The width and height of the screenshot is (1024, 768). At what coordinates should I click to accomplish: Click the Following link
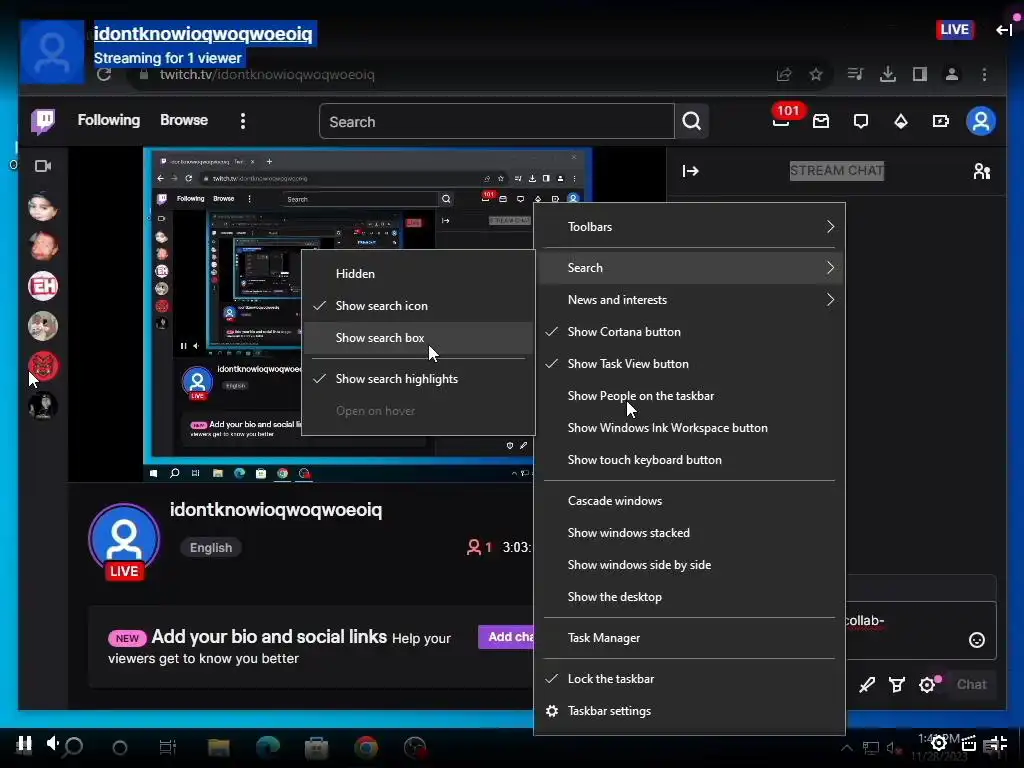pos(108,120)
